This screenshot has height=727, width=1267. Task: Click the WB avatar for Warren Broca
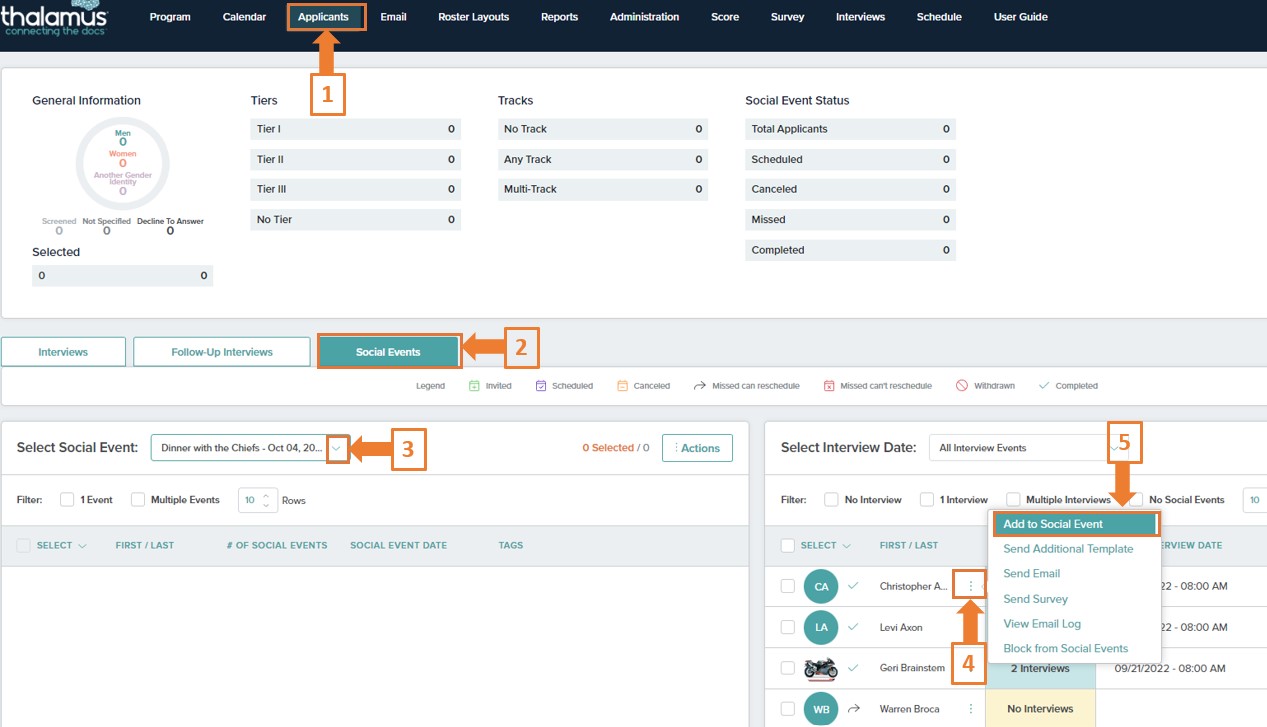(x=821, y=709)
